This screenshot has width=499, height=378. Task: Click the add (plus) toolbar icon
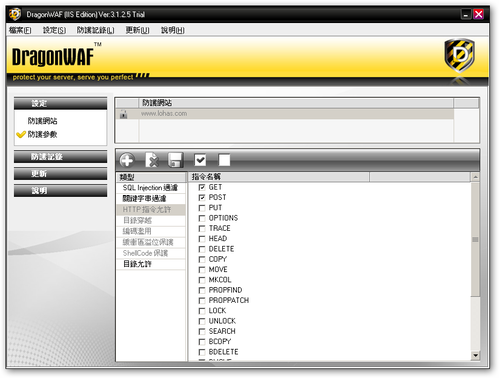click(x=127, y=160)
